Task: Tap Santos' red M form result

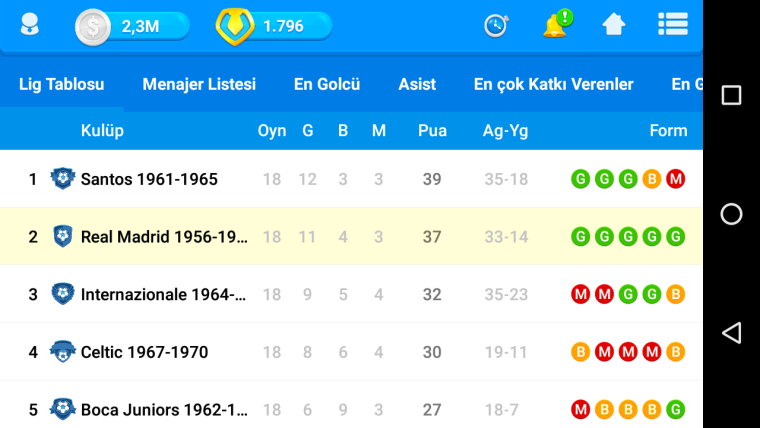Action: [x=675, y=179]
